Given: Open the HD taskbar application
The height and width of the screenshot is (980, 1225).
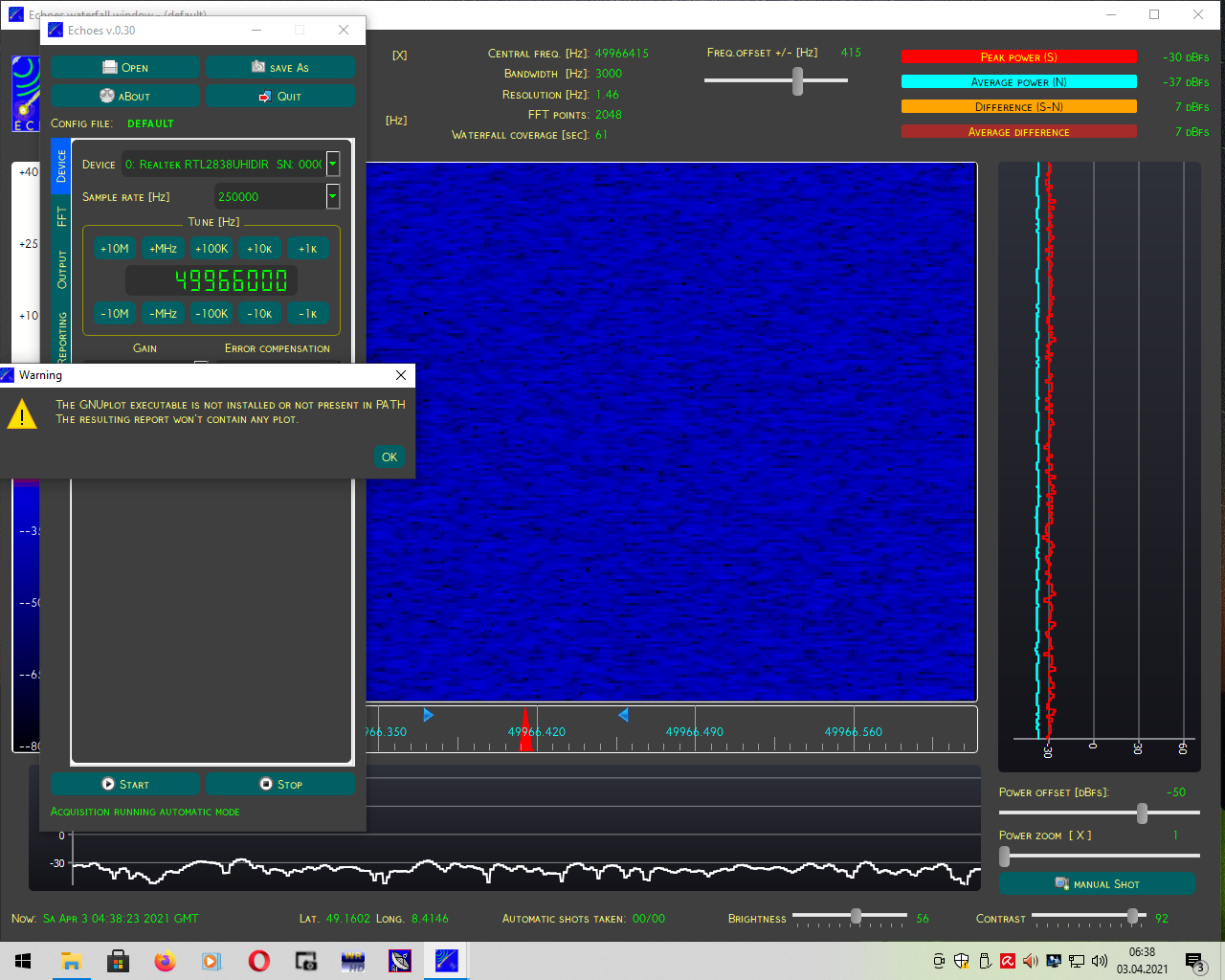Looking at the screenshot, I should coord(353,961).
